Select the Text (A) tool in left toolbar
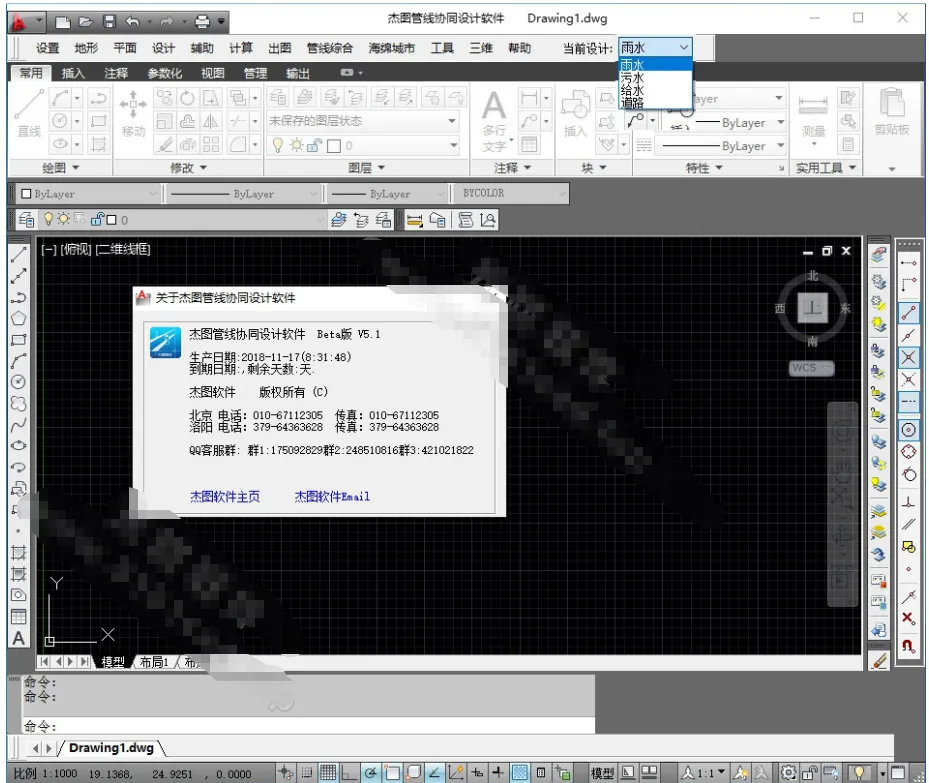The image size is (929, 783). 18,638
